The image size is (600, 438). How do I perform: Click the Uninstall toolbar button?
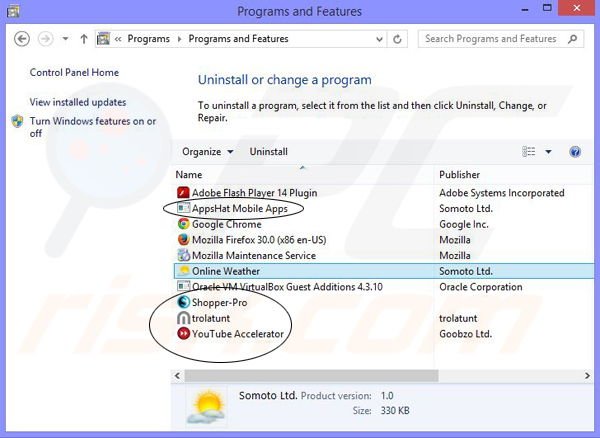pos(268,152)
